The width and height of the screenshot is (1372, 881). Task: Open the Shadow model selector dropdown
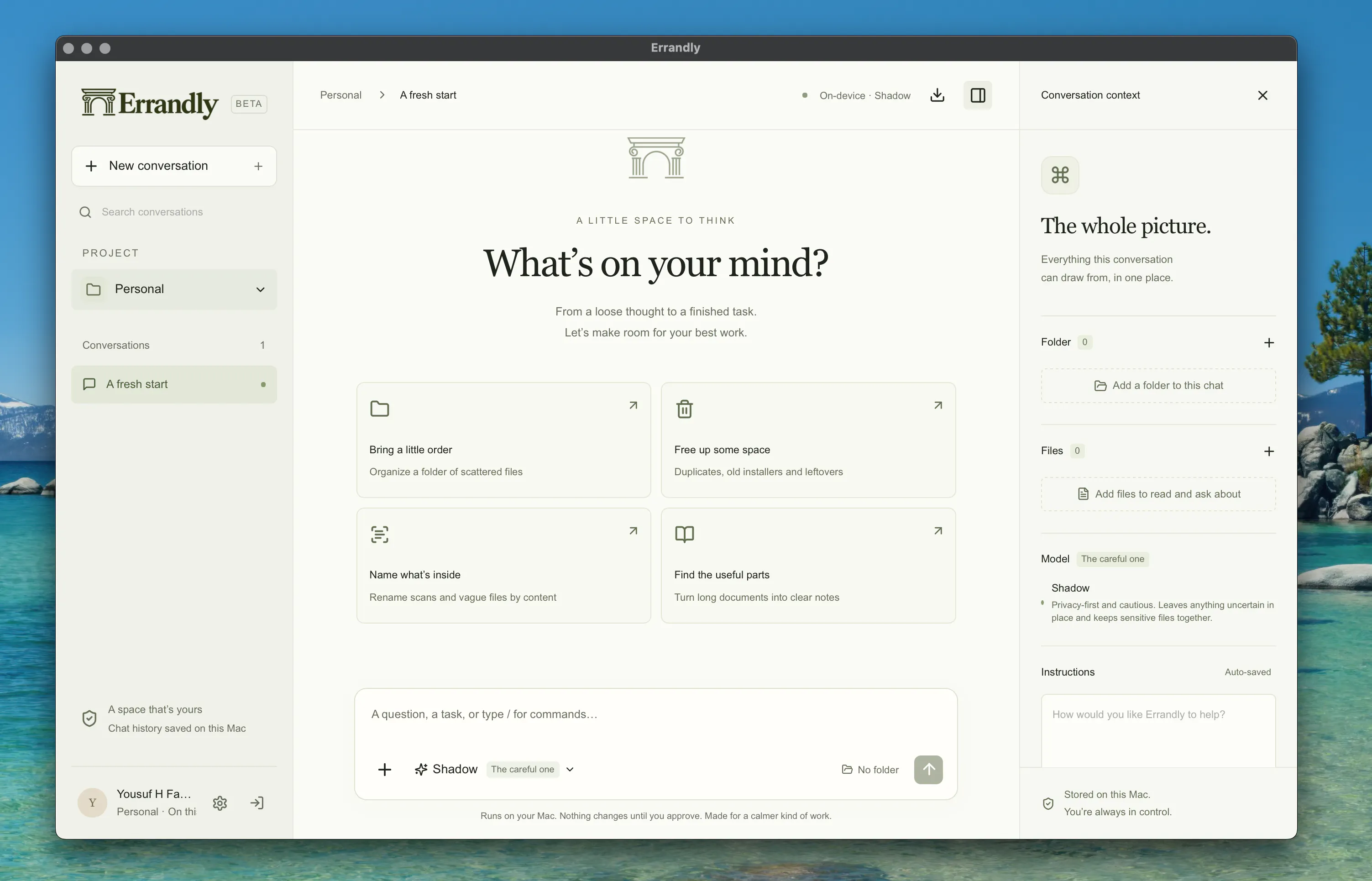(494, 770)
